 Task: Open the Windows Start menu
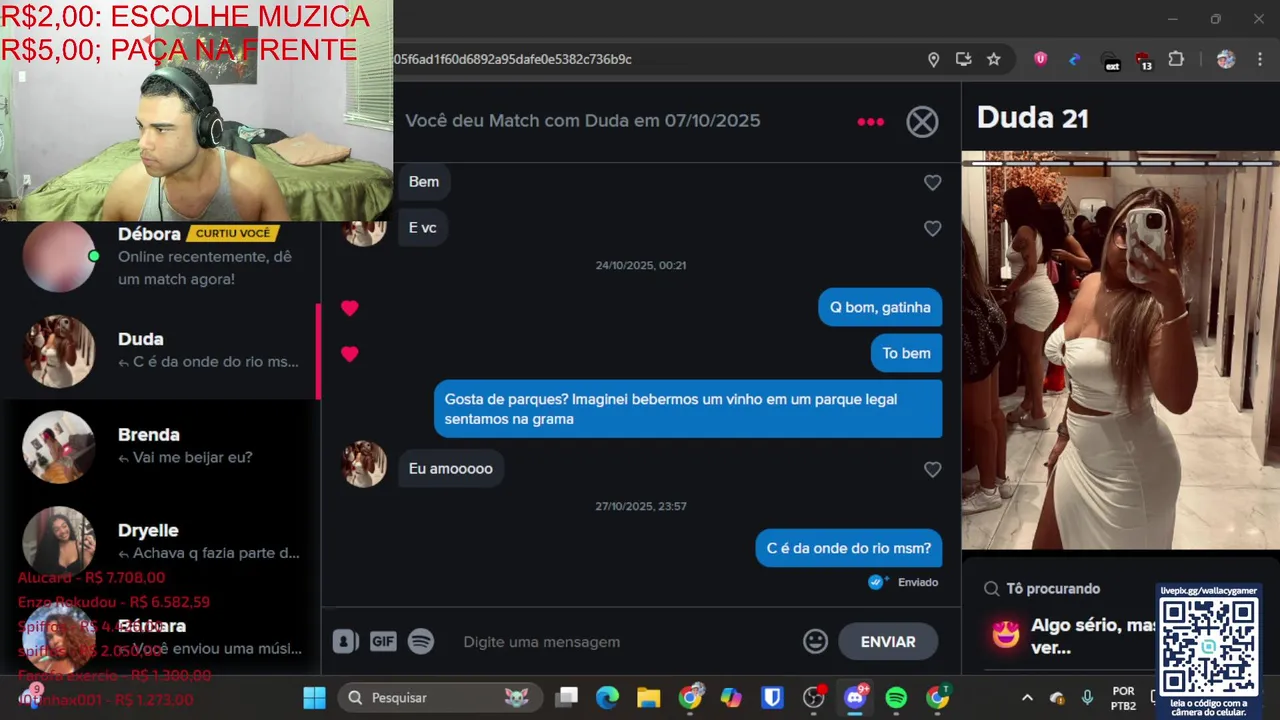[x=314, y=697]
